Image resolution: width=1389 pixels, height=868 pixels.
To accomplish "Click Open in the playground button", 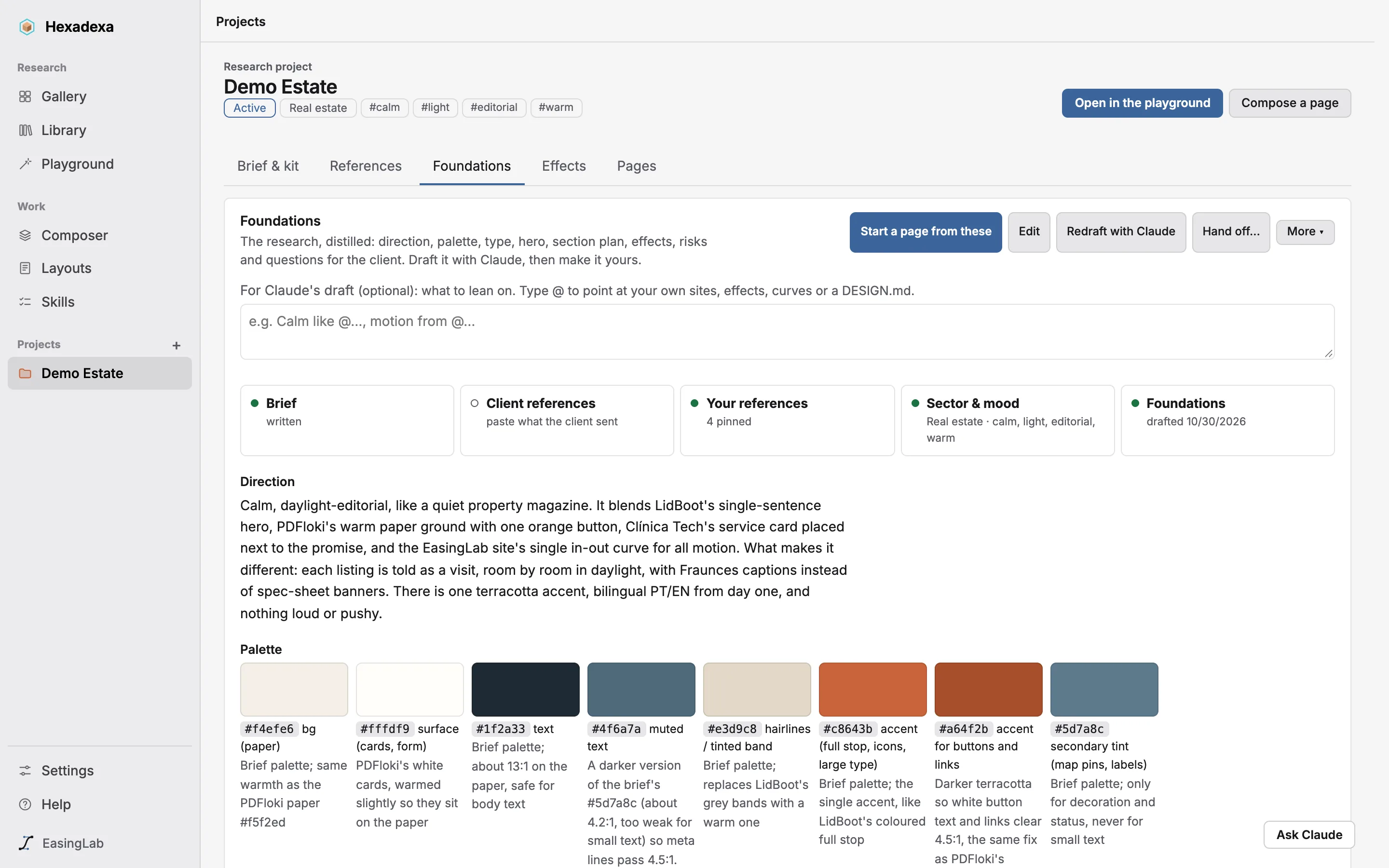I will click(1142, 103).
